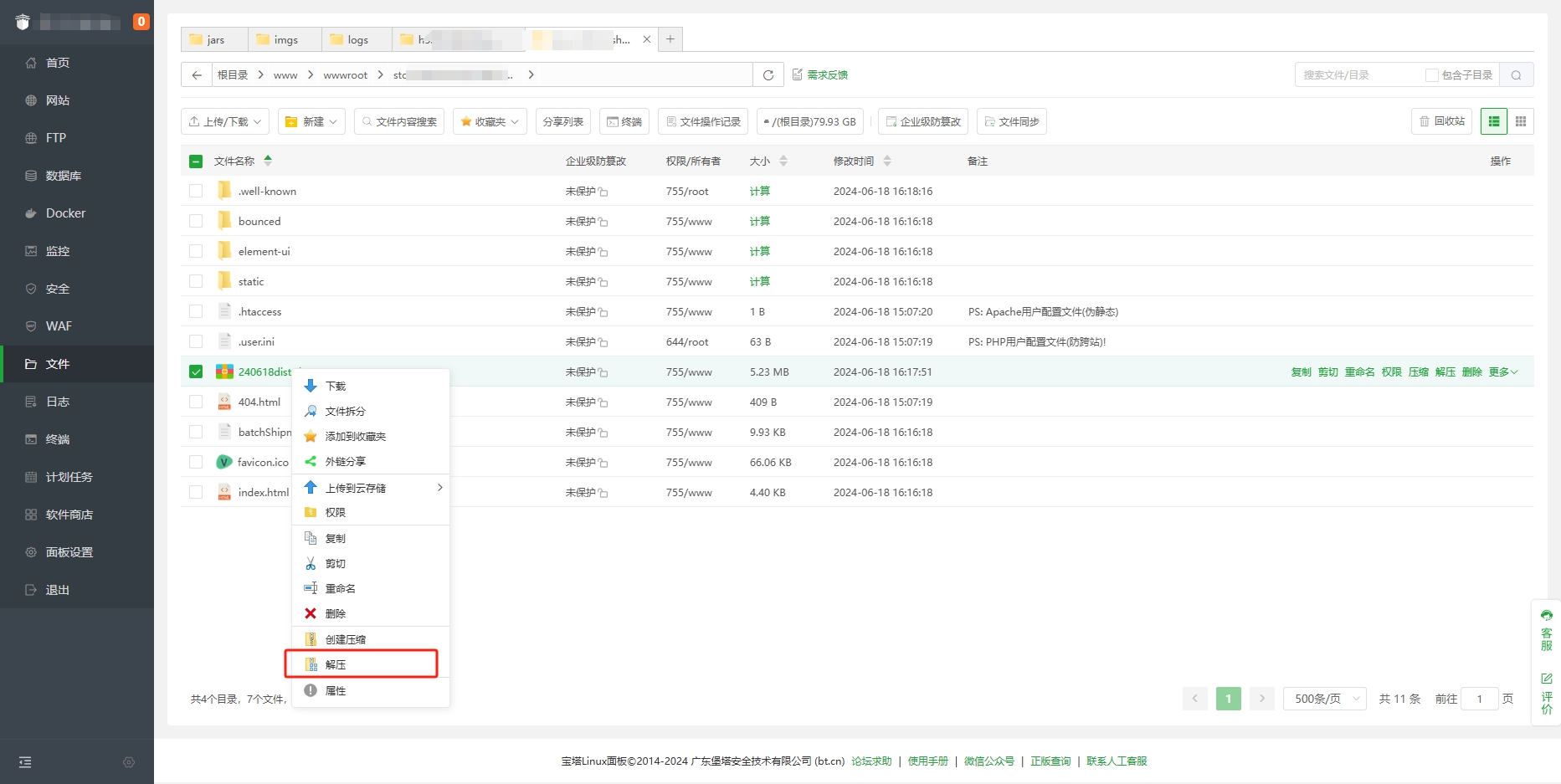Collapse the sidebar using bottom-left menu icon
This screenshot has height=784, width=1561.
[x=25, y=762]
